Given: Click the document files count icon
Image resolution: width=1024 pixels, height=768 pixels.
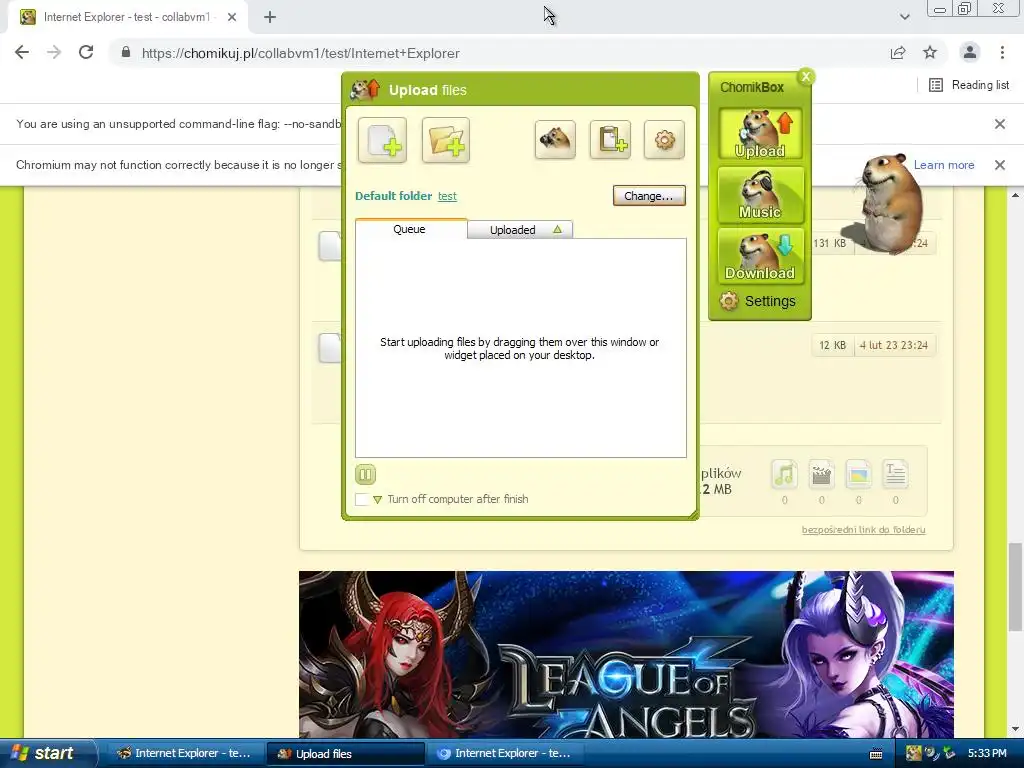Looking at the screenshot, I should [895, 475].
